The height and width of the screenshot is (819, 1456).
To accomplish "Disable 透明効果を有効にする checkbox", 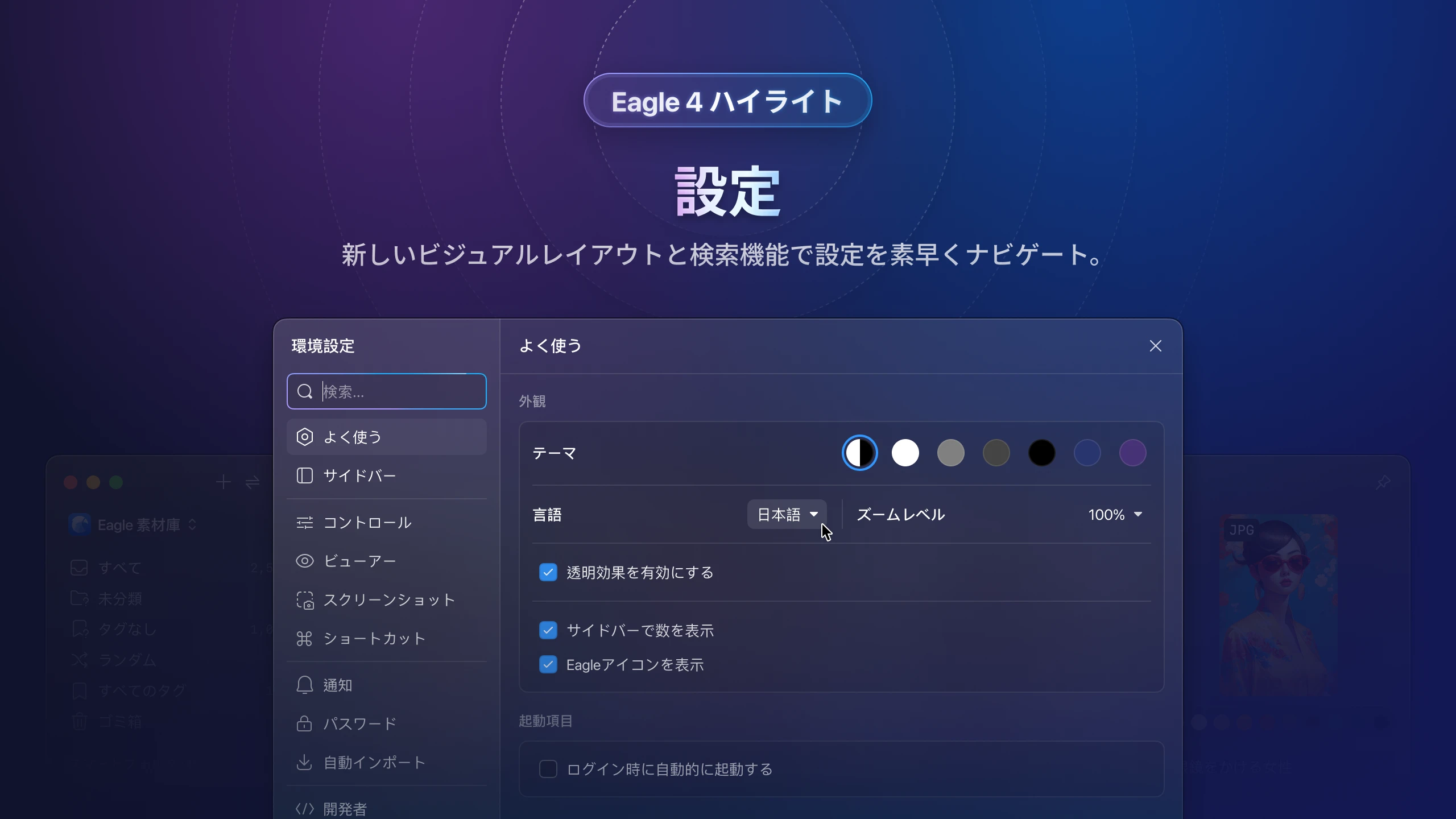I will coord(548,572).
